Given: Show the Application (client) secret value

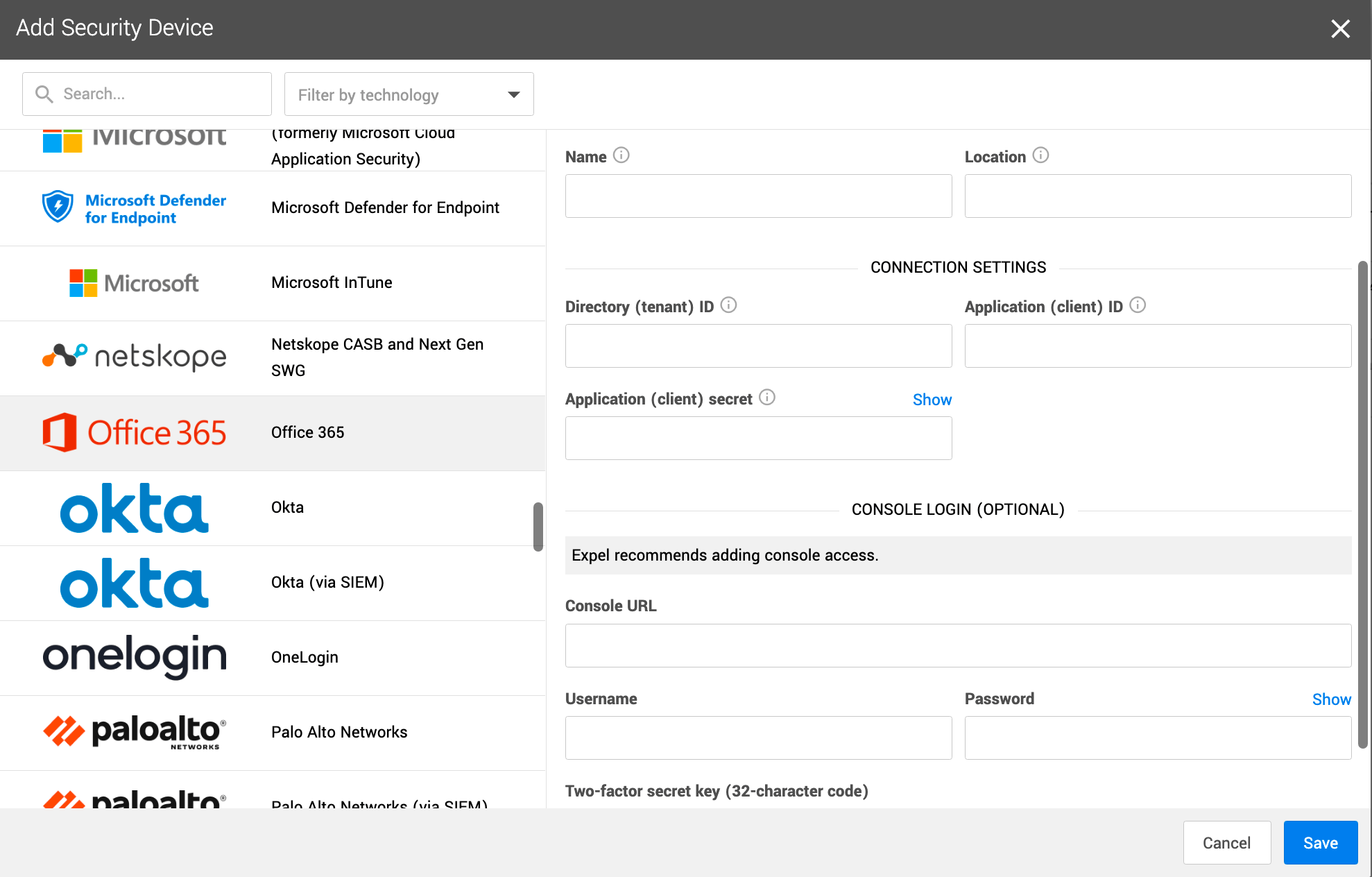Looking at the screenshot, I should pos(932,400).
